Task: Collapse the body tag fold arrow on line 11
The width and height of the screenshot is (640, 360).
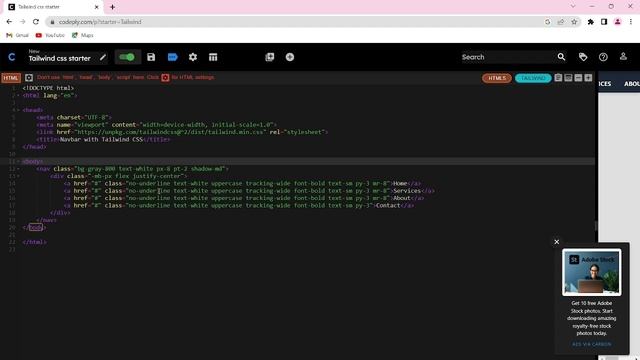Action: (18, 162)
